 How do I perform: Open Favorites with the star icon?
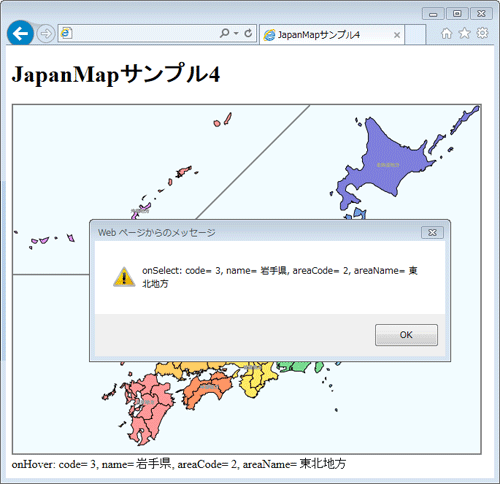(x=464, y=33)
